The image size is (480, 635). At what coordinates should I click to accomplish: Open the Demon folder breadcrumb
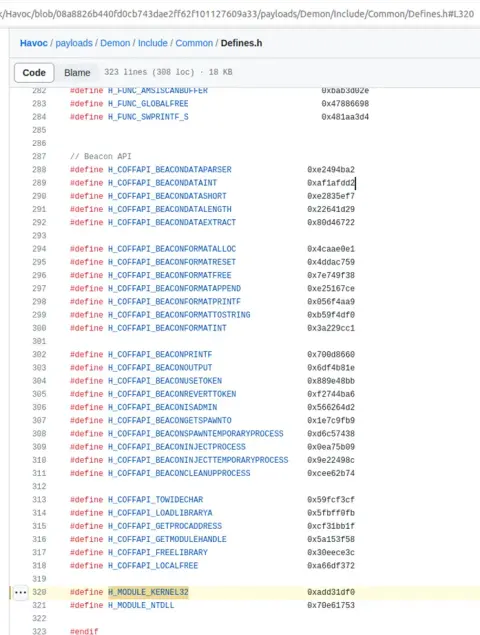pyautogui.click(x=115, y=43)
